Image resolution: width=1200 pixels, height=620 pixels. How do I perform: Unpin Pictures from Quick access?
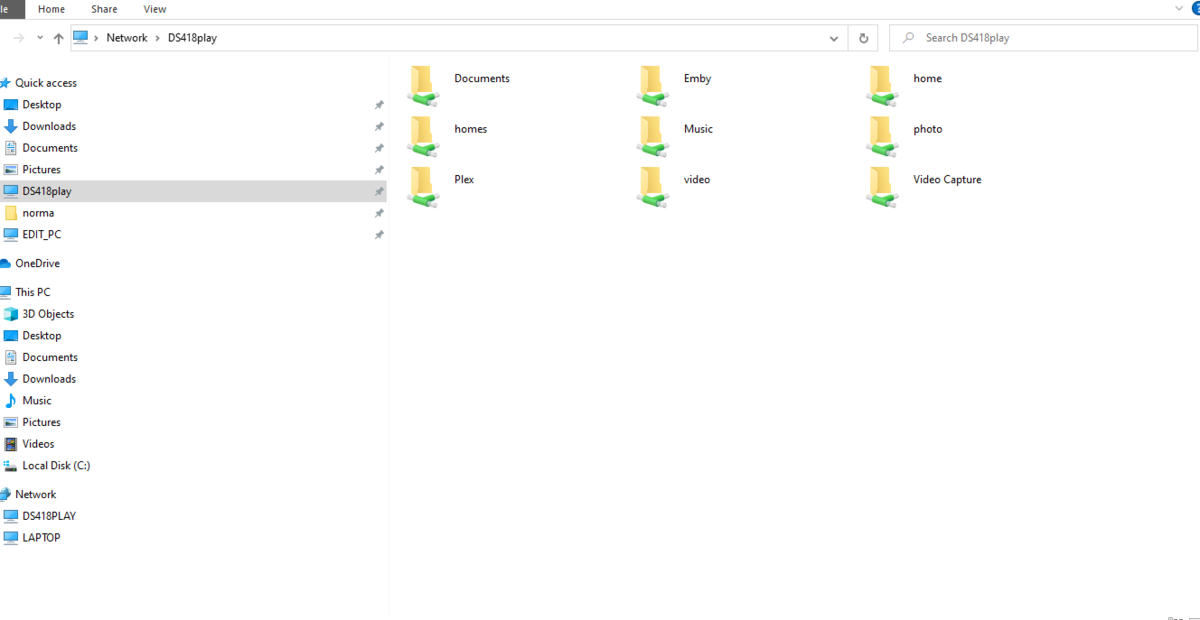(378, 170)
